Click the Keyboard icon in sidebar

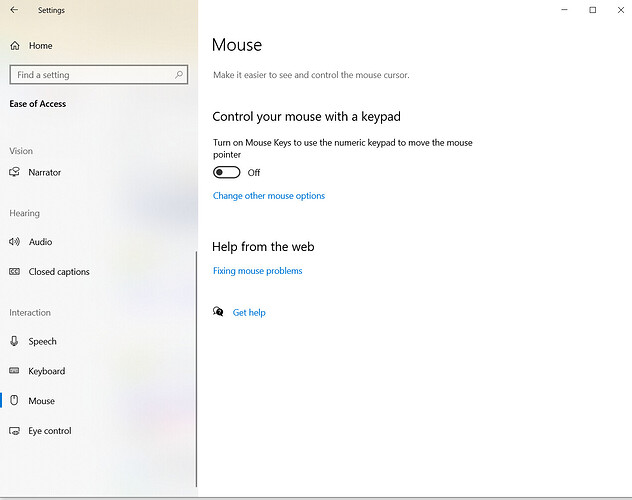coord(15,371)
